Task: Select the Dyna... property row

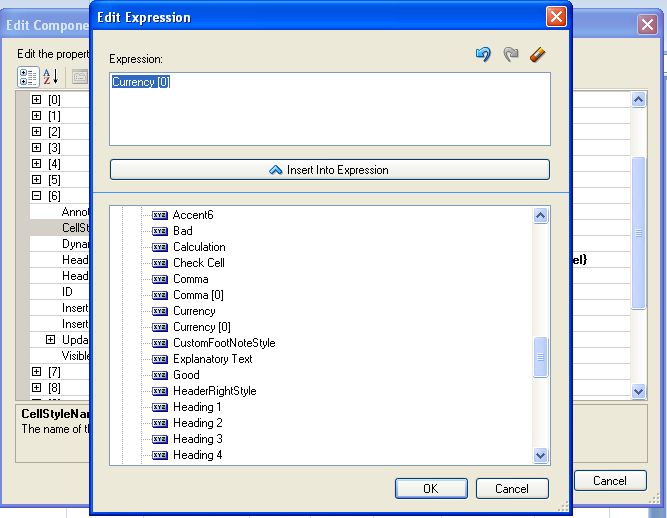Action: pyautogui.click(x=60, y=244)
